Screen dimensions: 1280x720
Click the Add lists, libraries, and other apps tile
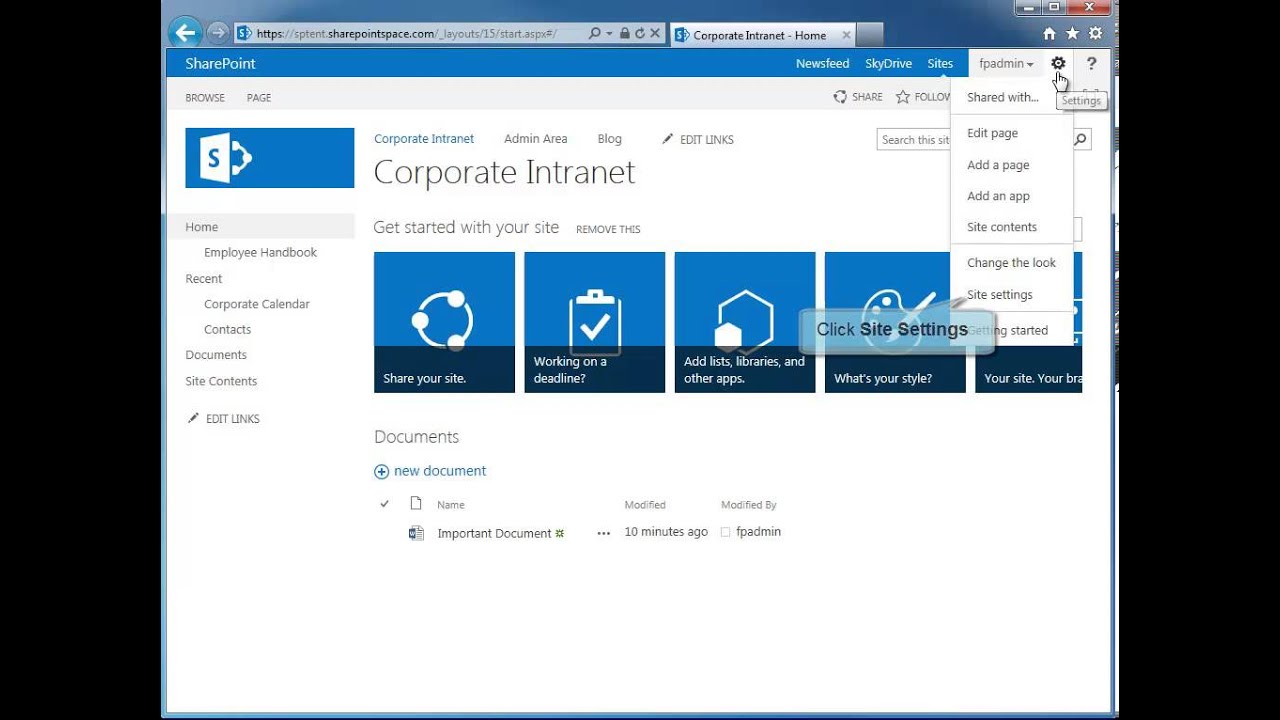(745, 322)
